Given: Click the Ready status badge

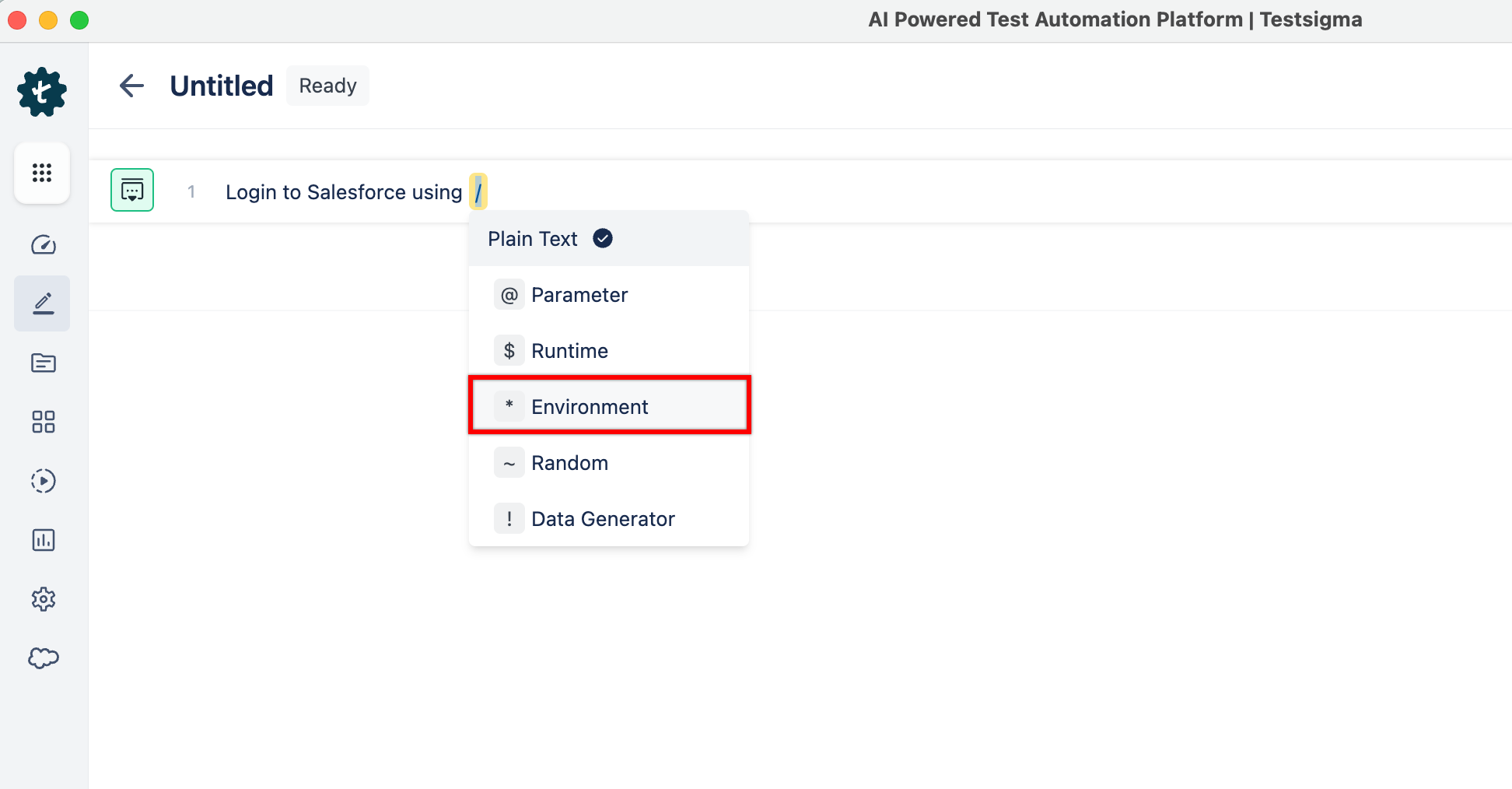Looking at the screenshot, I should click(327, 86).
